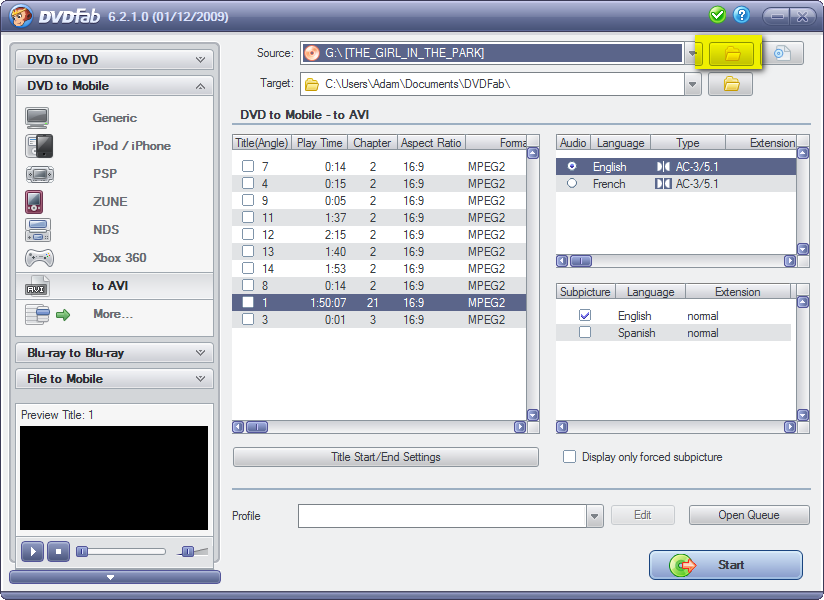
Task: Pick the Xbox 360 profile
Action: pyautogui.click(x=119, y=258)
